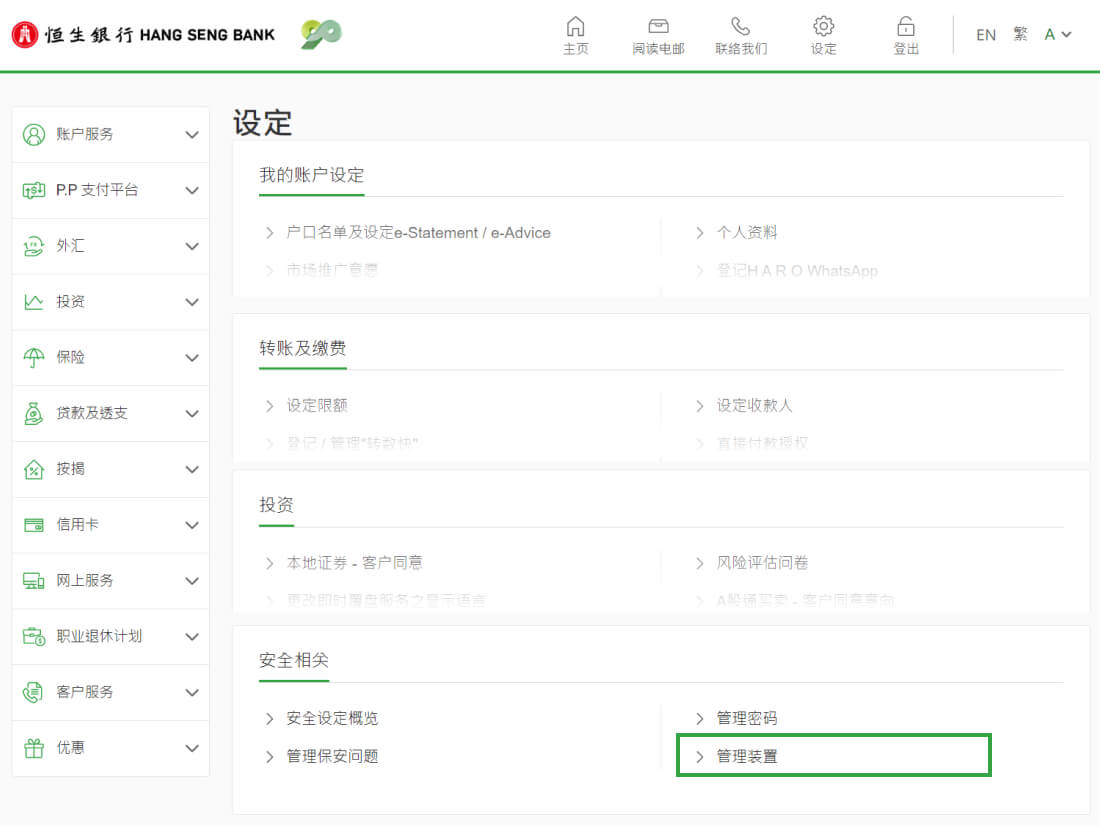Switch language to English (EN)
1100x826 pixels.
(985, 35)
